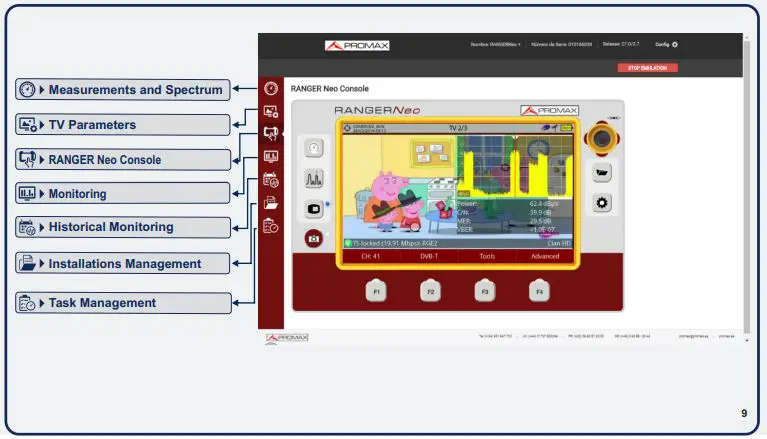767x439 pixels.
Task: Open the Tools menu on screen
Action: [x=487, y=256]
